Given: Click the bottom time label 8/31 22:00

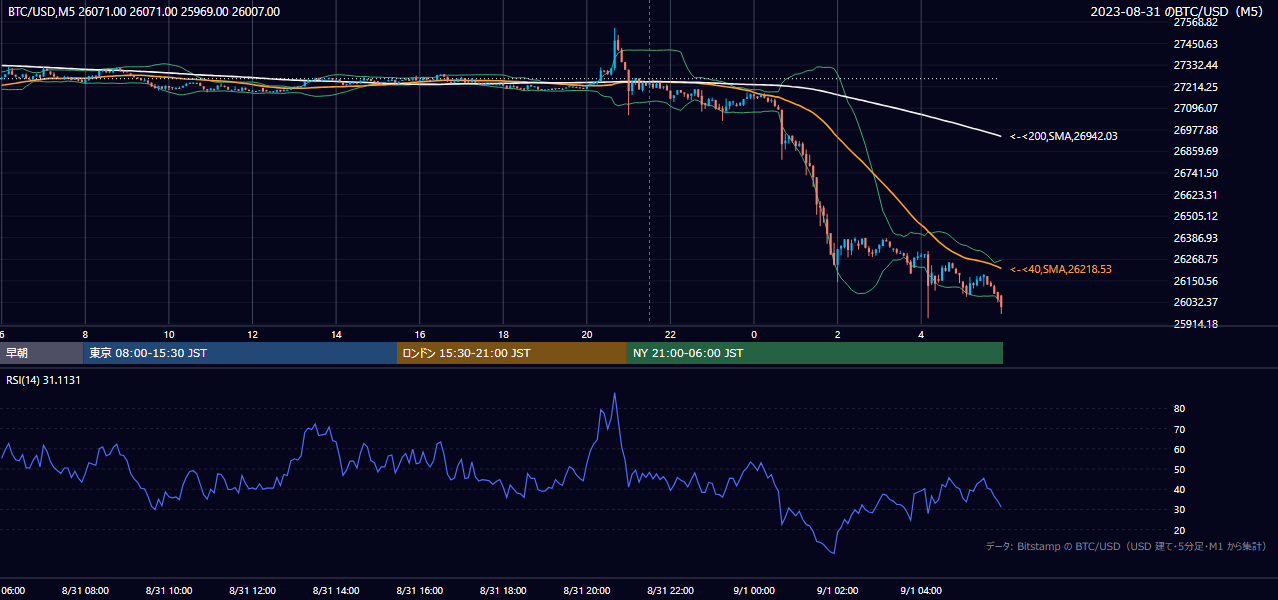Looking at the screenshot, I should click(671, 591).
